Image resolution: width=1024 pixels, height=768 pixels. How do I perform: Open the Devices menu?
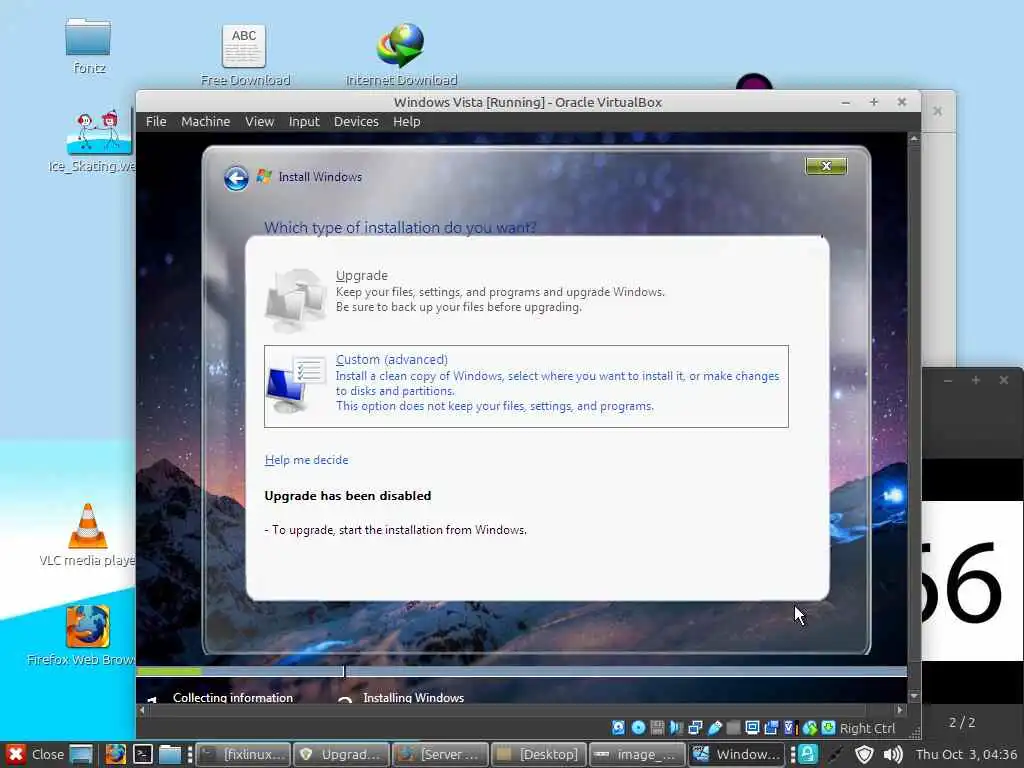tap(357, 121)
